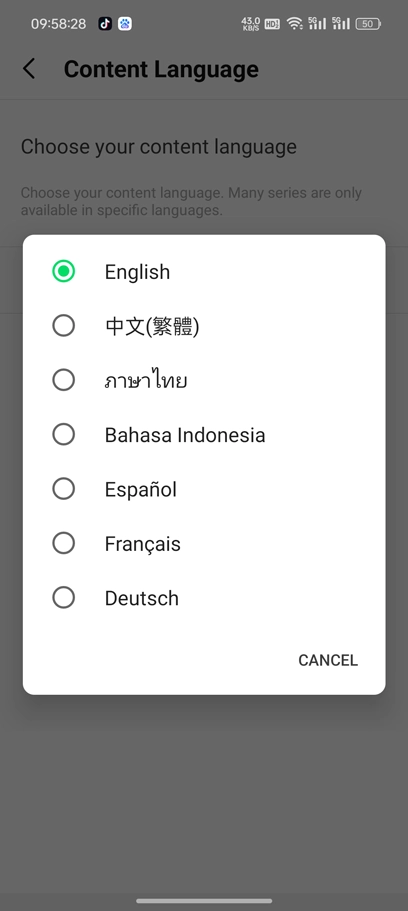Tap the network speed KB/s indicator
Image resolution: width=408 pixels, height=911 pixels.
point(250,24)
